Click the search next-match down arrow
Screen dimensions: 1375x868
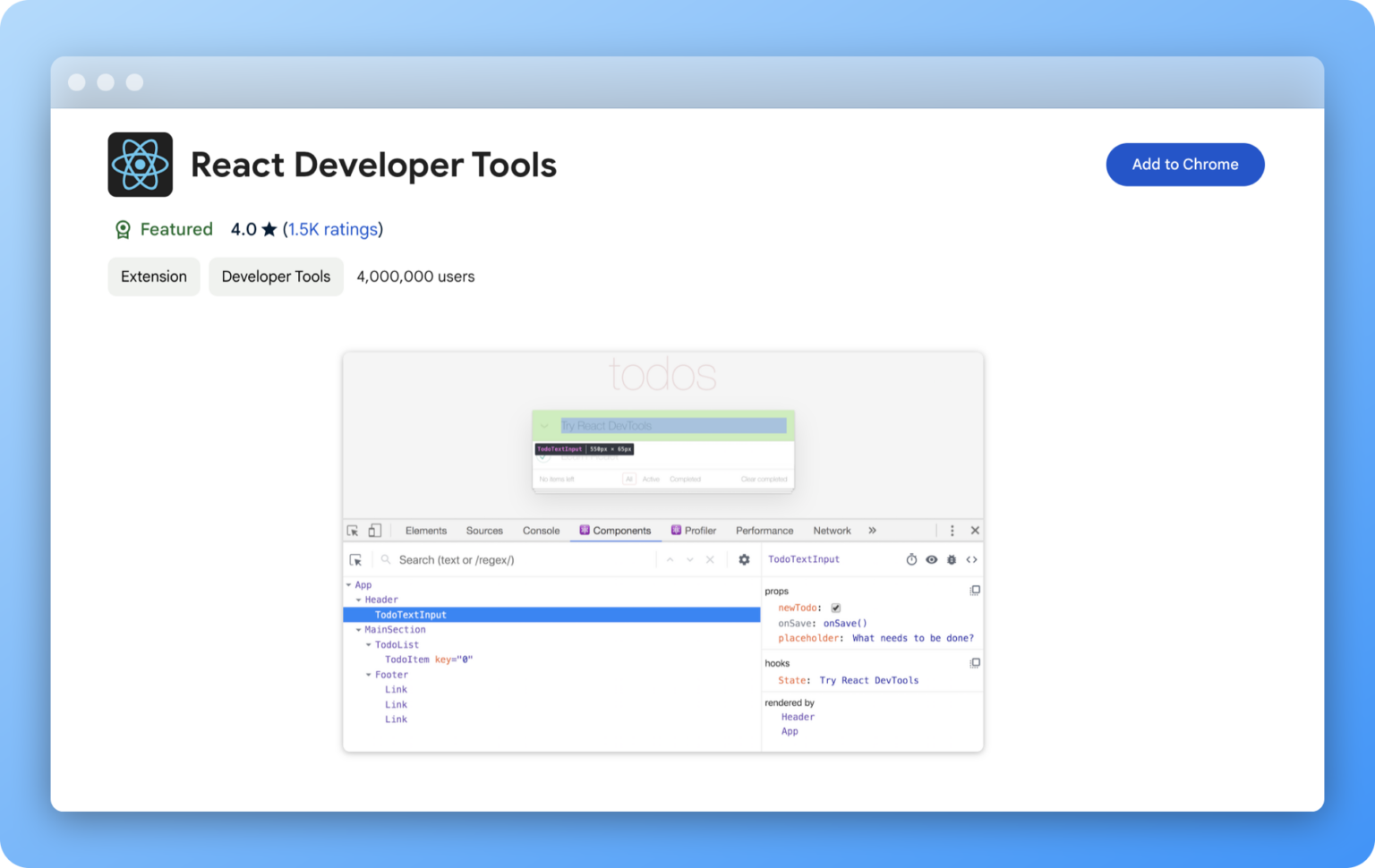[689, 559]
